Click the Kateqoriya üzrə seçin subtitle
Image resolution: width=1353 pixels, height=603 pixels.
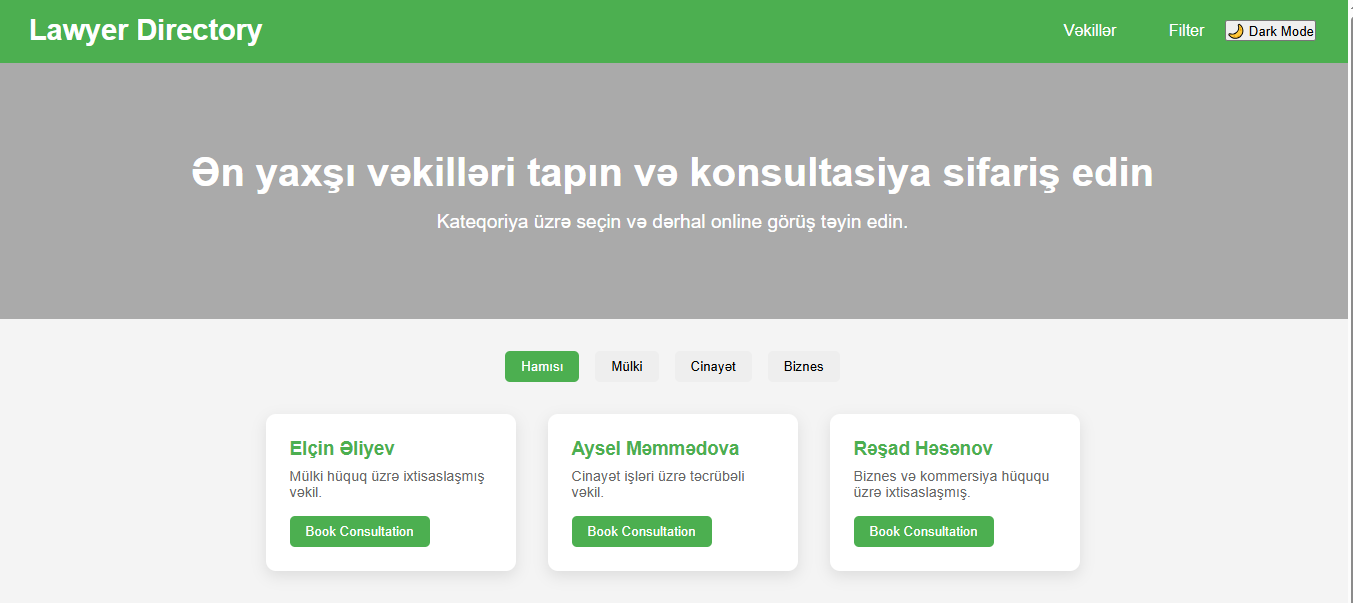point(672,222)
